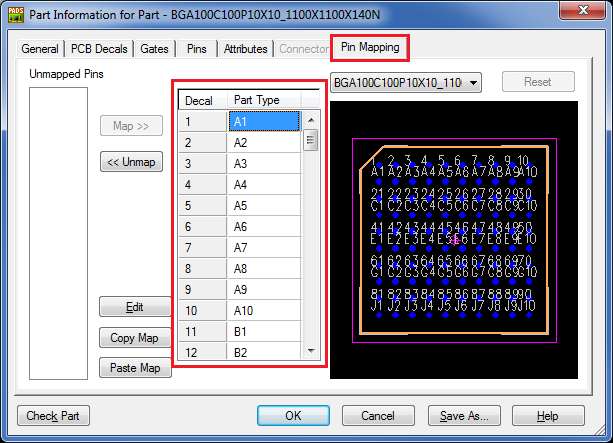
Task: Click decal row number 5
Action: 203,206
